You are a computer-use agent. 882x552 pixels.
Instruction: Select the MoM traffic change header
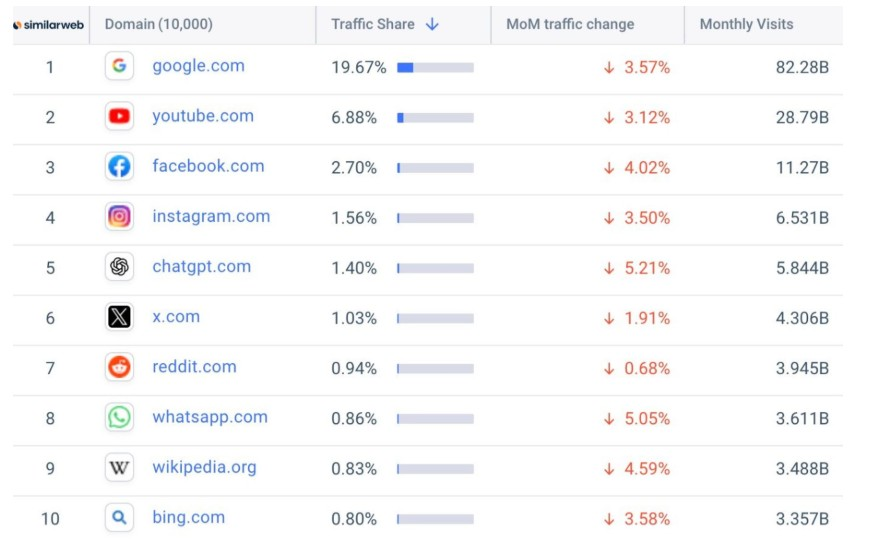(570, 24)
